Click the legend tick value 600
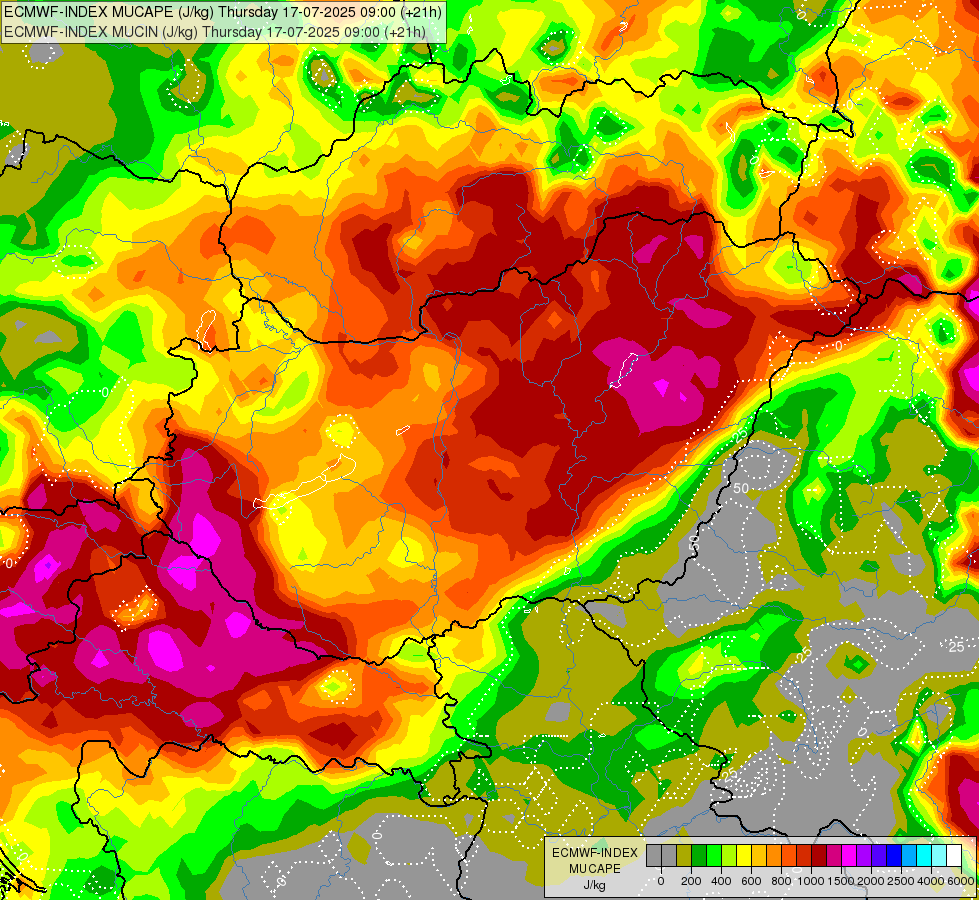 [751, 881]
